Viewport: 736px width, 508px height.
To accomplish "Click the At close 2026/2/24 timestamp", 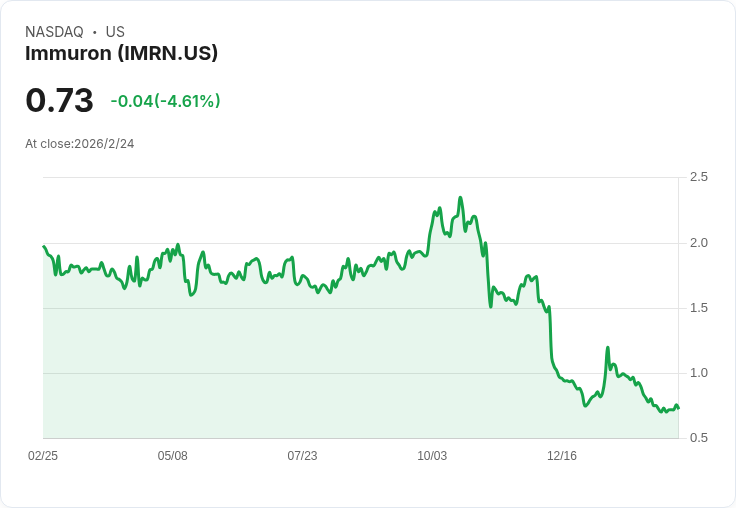I will (x=79, y=143).
